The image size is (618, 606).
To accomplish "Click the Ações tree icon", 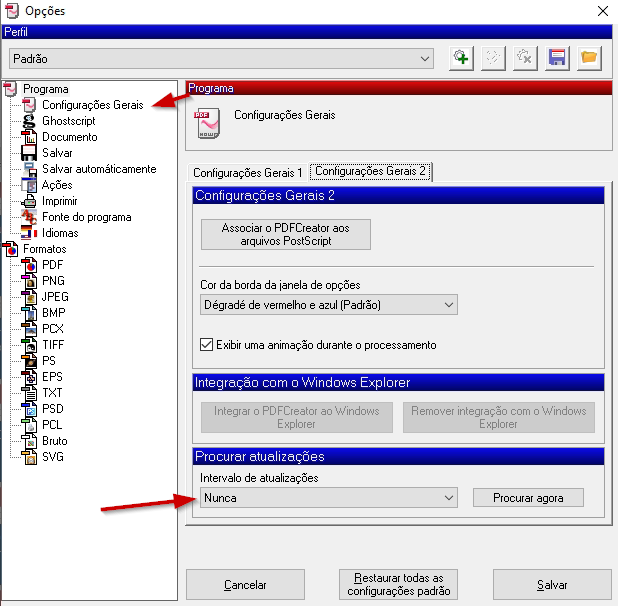I will coord(29,185).
